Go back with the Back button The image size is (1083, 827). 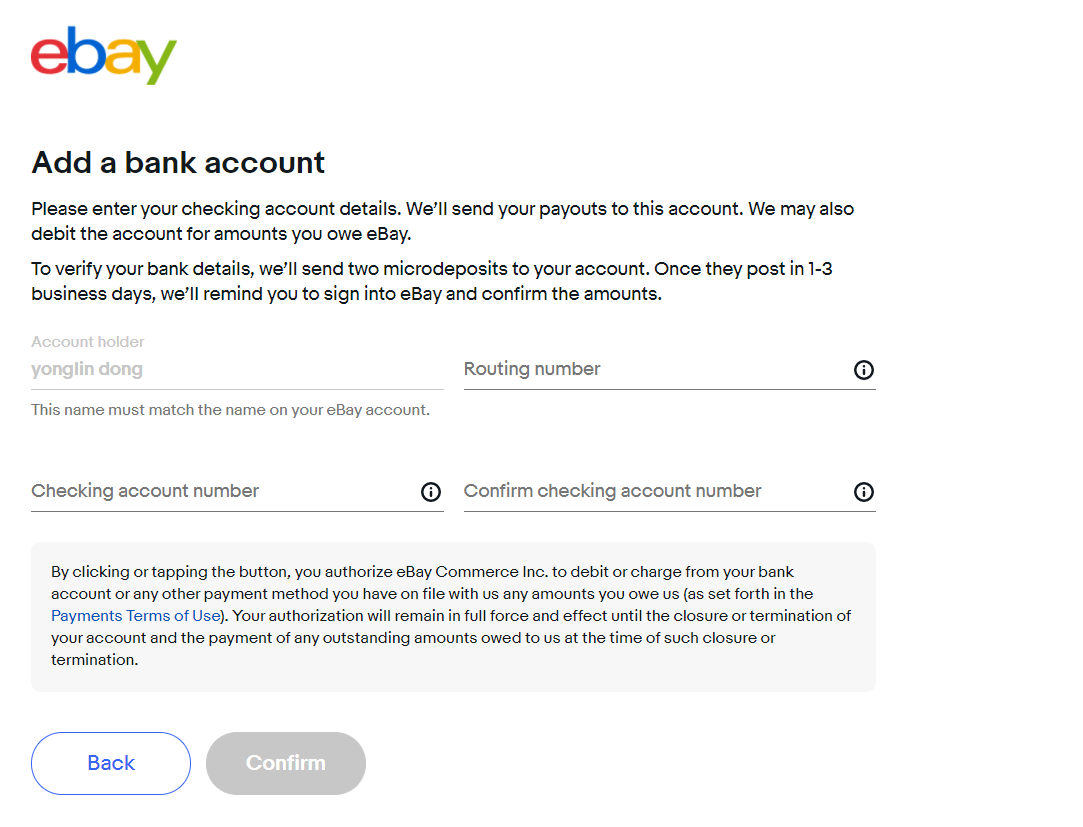coord(111,763)
